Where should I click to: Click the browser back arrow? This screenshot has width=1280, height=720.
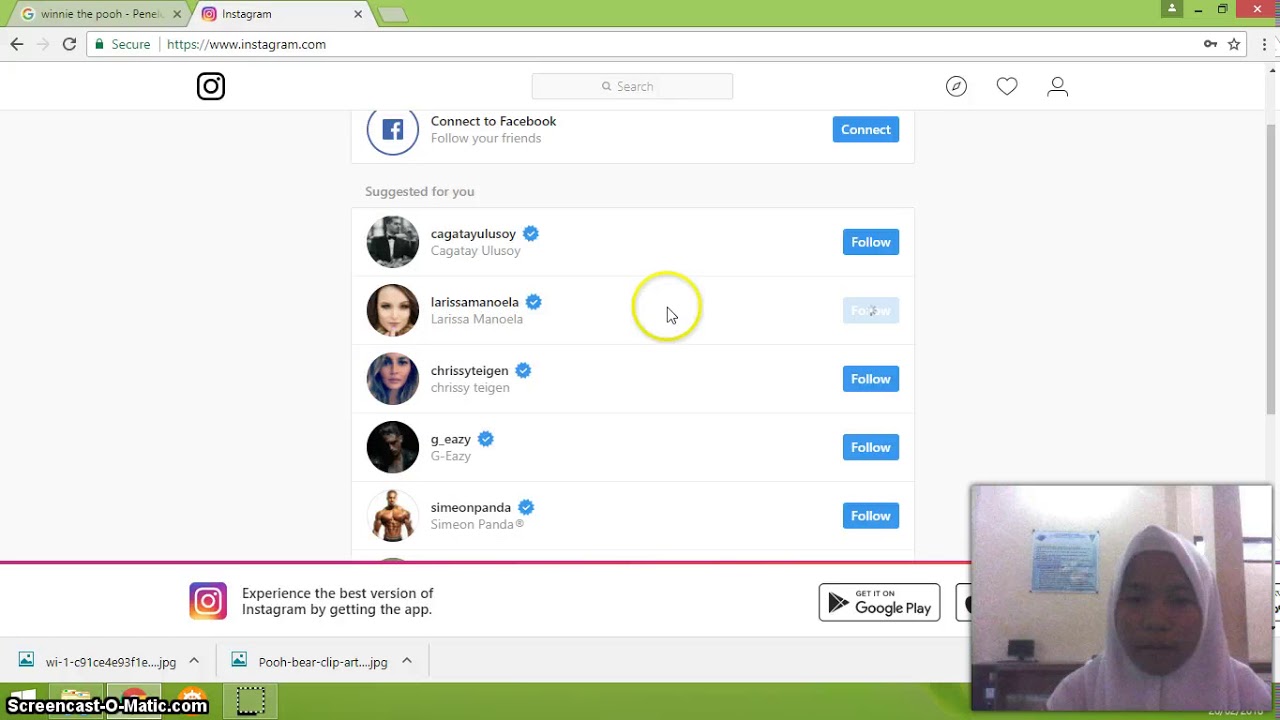click(x=17, y=44)
